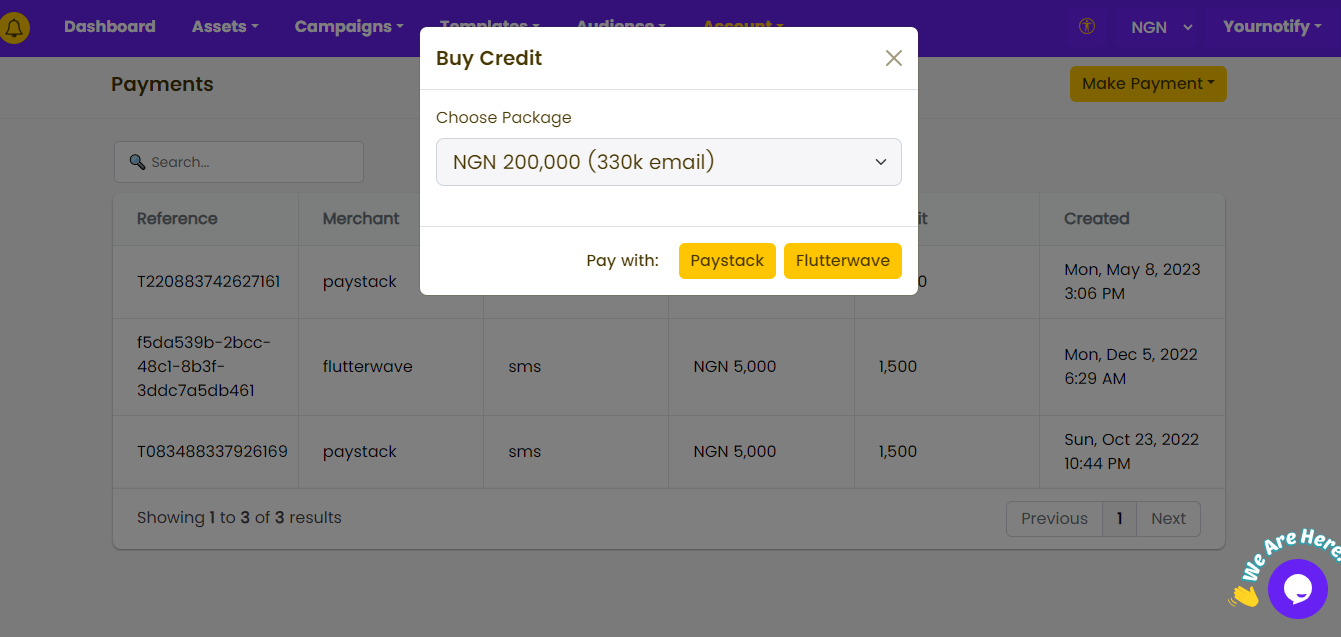Click sms in the T083488337926169 row
The height and width of the screenshot is (637, 1341).
[525, 452]
